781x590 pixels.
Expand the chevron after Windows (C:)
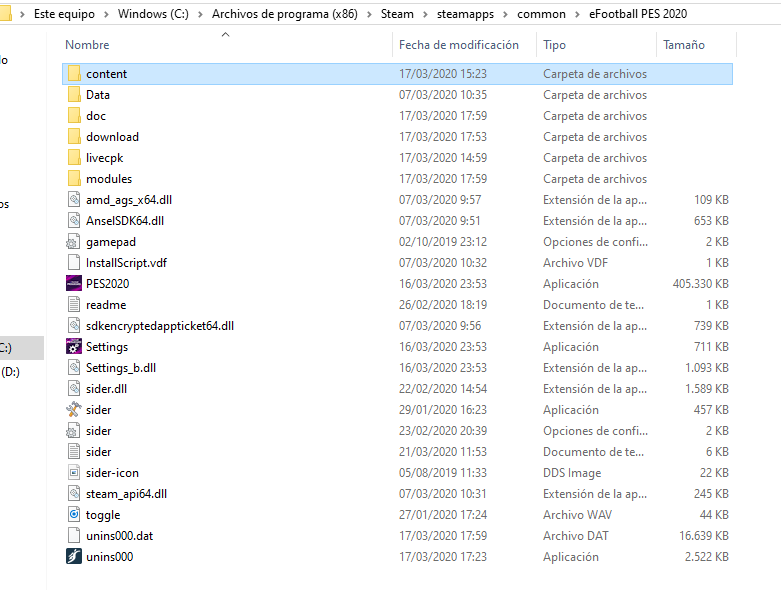200,14
